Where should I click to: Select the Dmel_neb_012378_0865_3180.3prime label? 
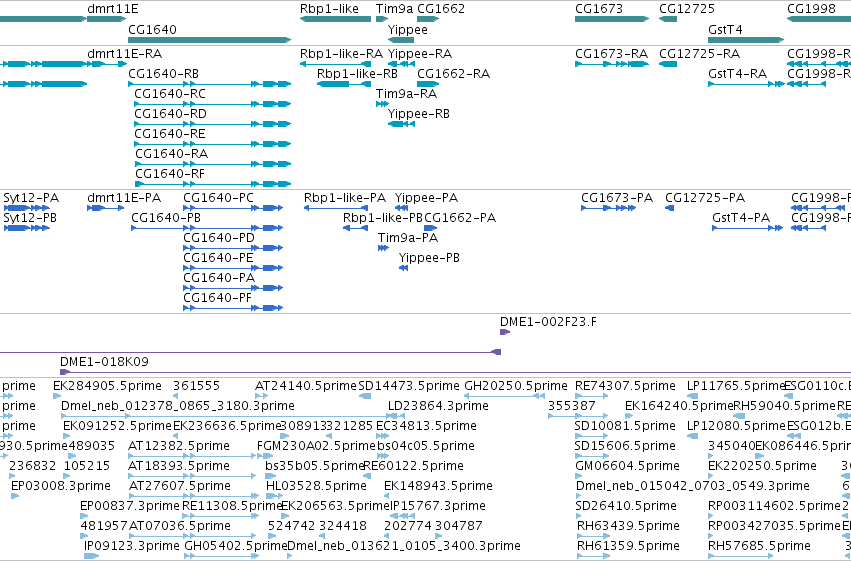point(178,406)
